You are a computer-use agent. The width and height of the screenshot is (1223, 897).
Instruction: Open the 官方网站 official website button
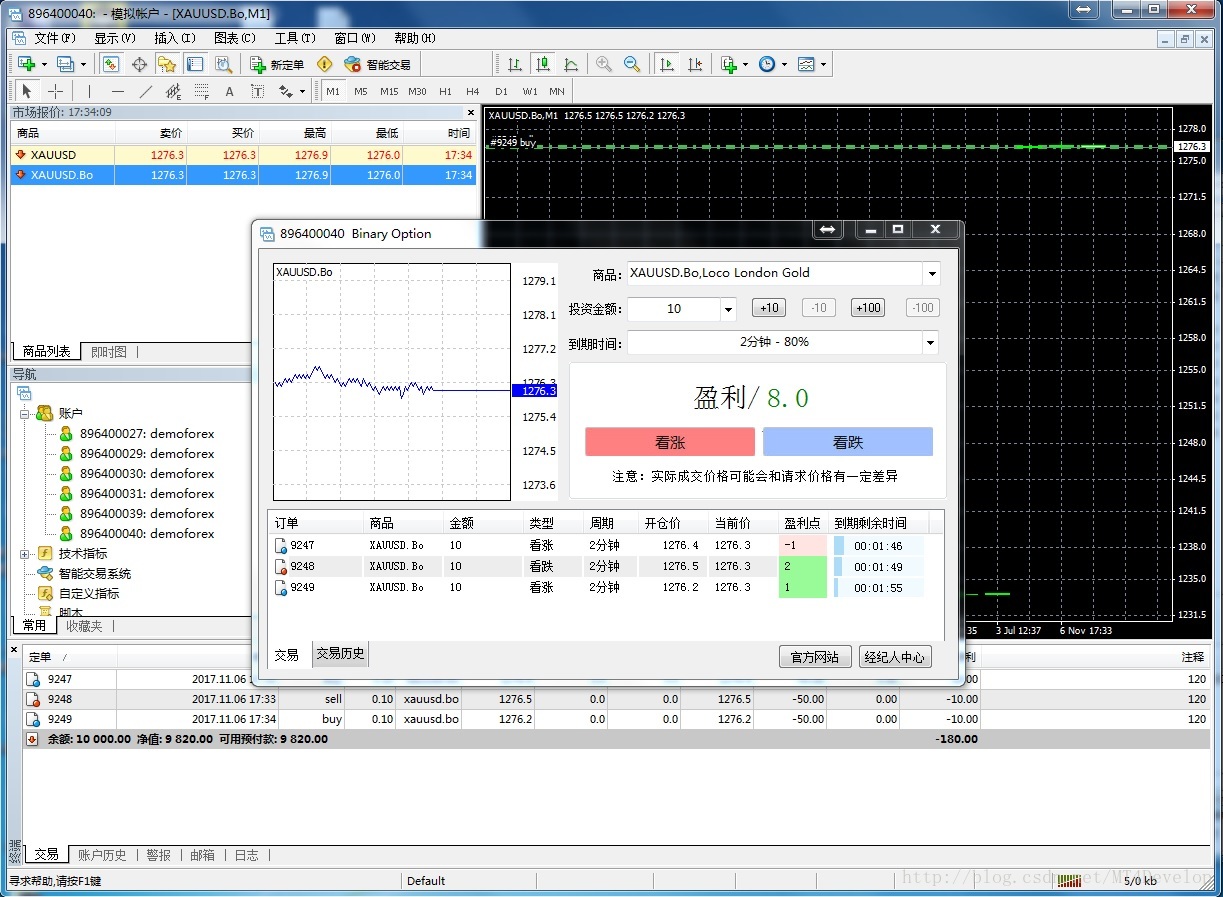pyautogui.click(x=815, y=657)
